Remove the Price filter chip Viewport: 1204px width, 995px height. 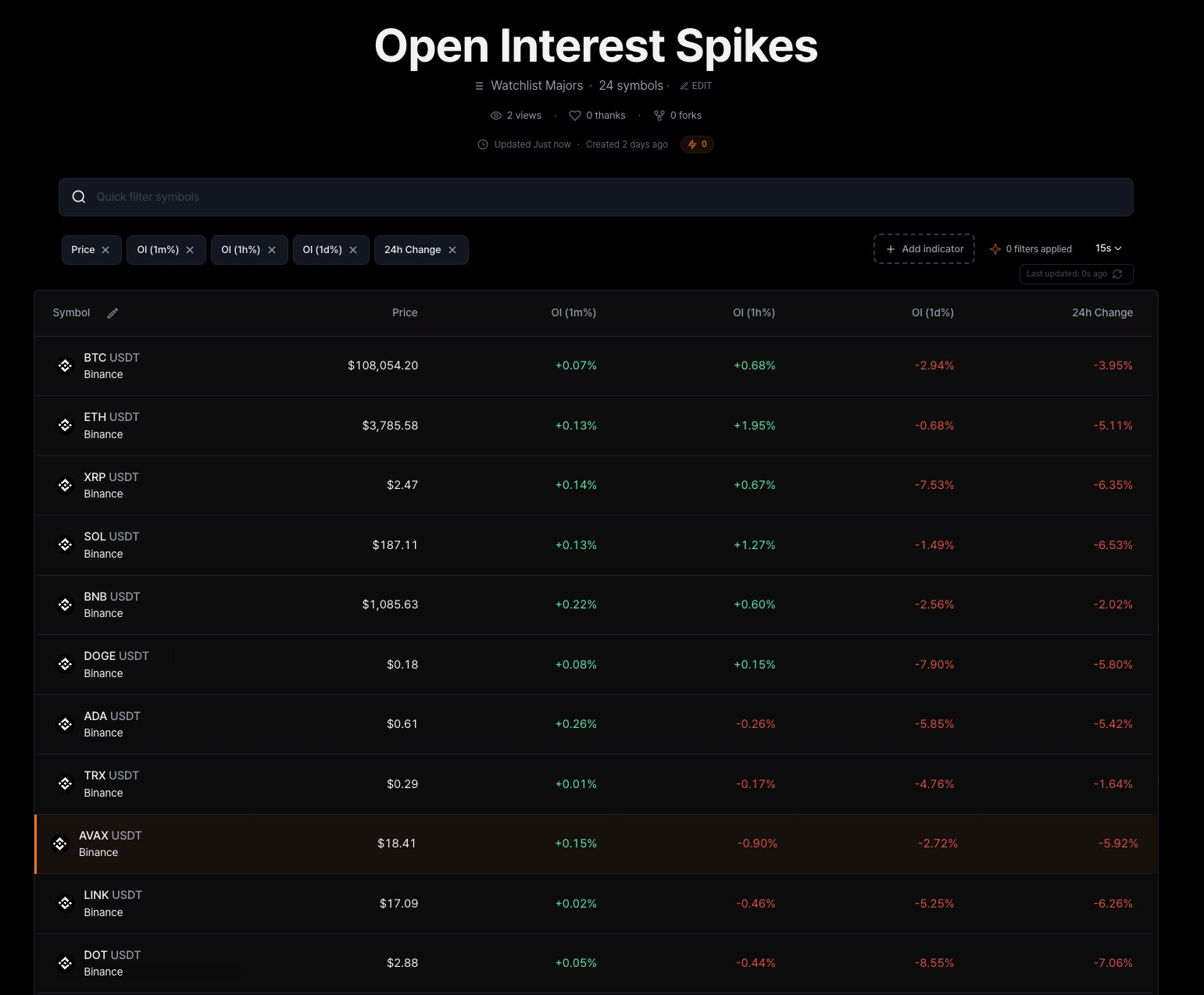coord(107,249)
